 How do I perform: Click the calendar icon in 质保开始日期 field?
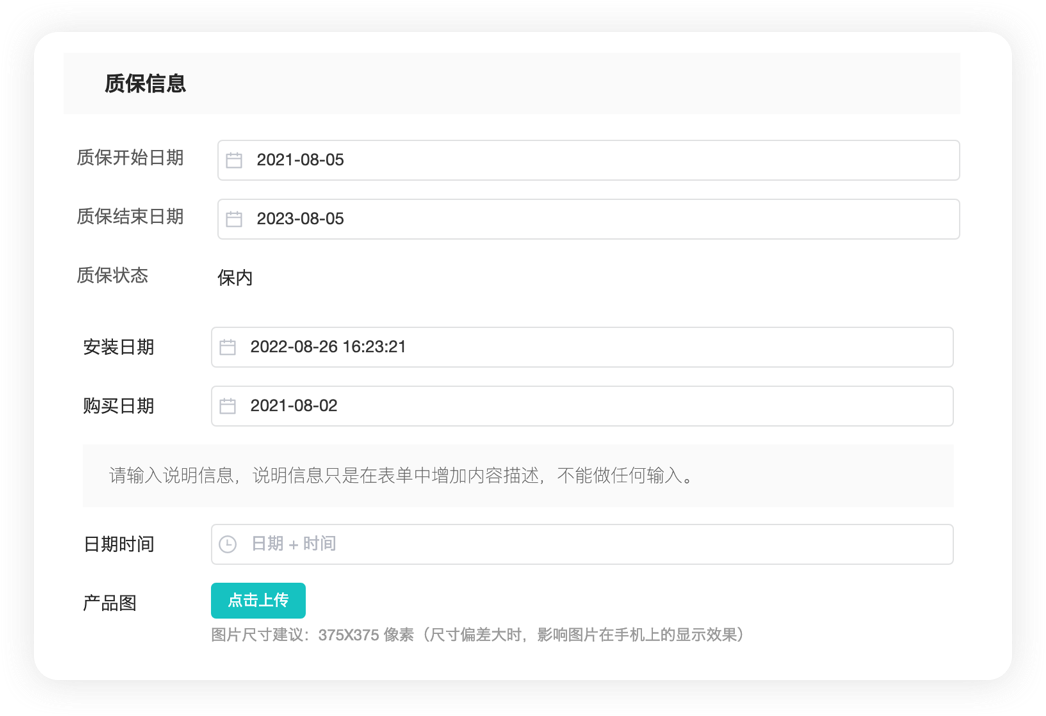(x=234, y=159)
